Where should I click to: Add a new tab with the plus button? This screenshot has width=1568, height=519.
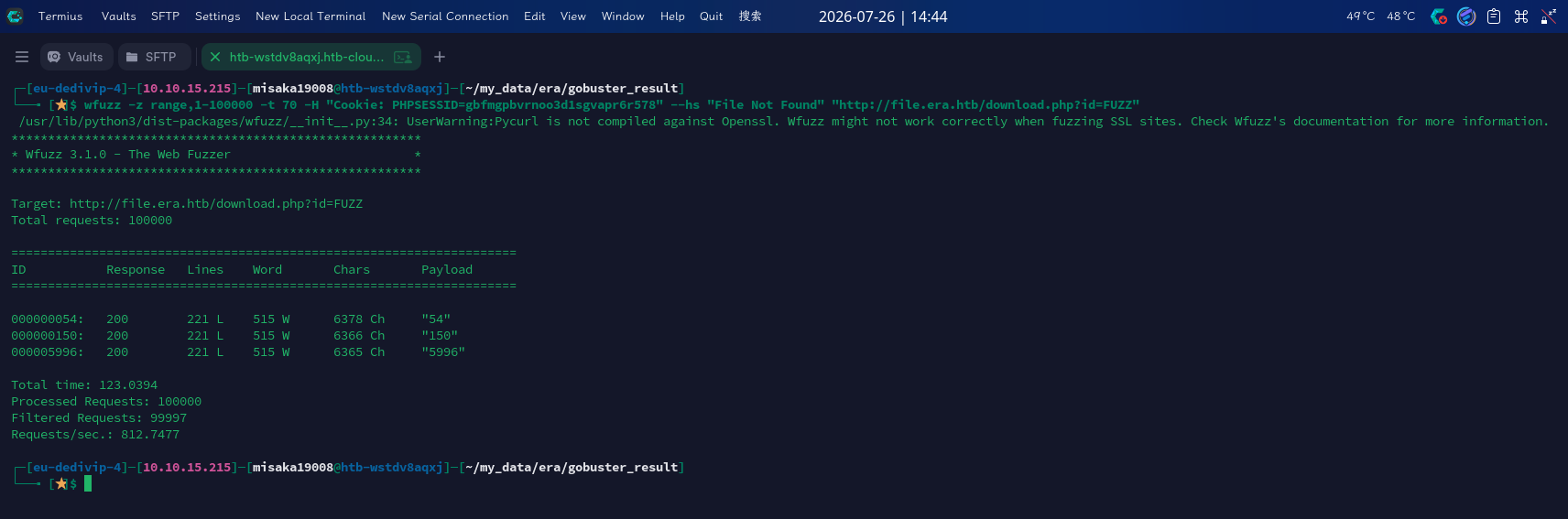[440, 57]
